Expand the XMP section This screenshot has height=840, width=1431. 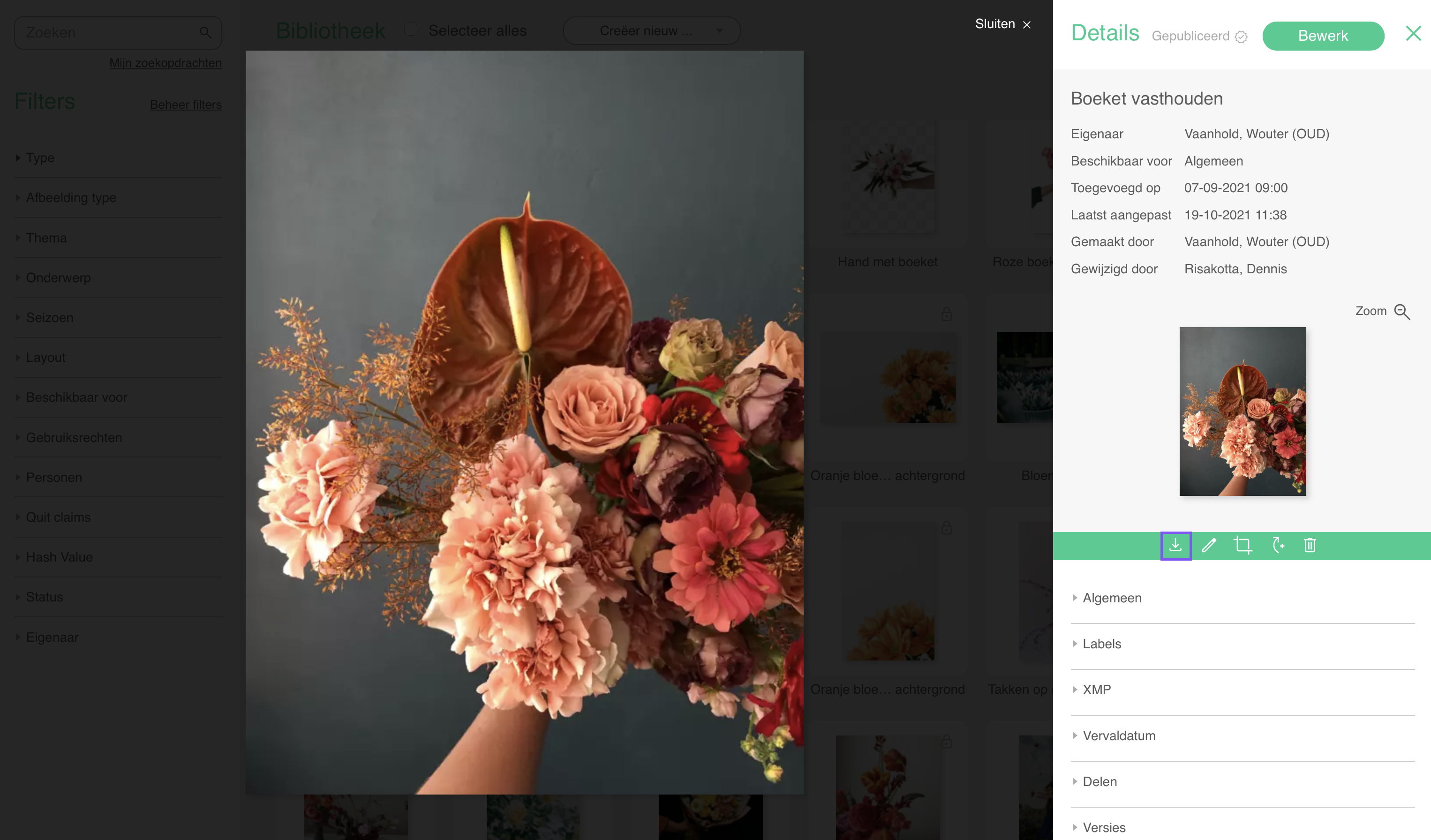point(1243,690)
